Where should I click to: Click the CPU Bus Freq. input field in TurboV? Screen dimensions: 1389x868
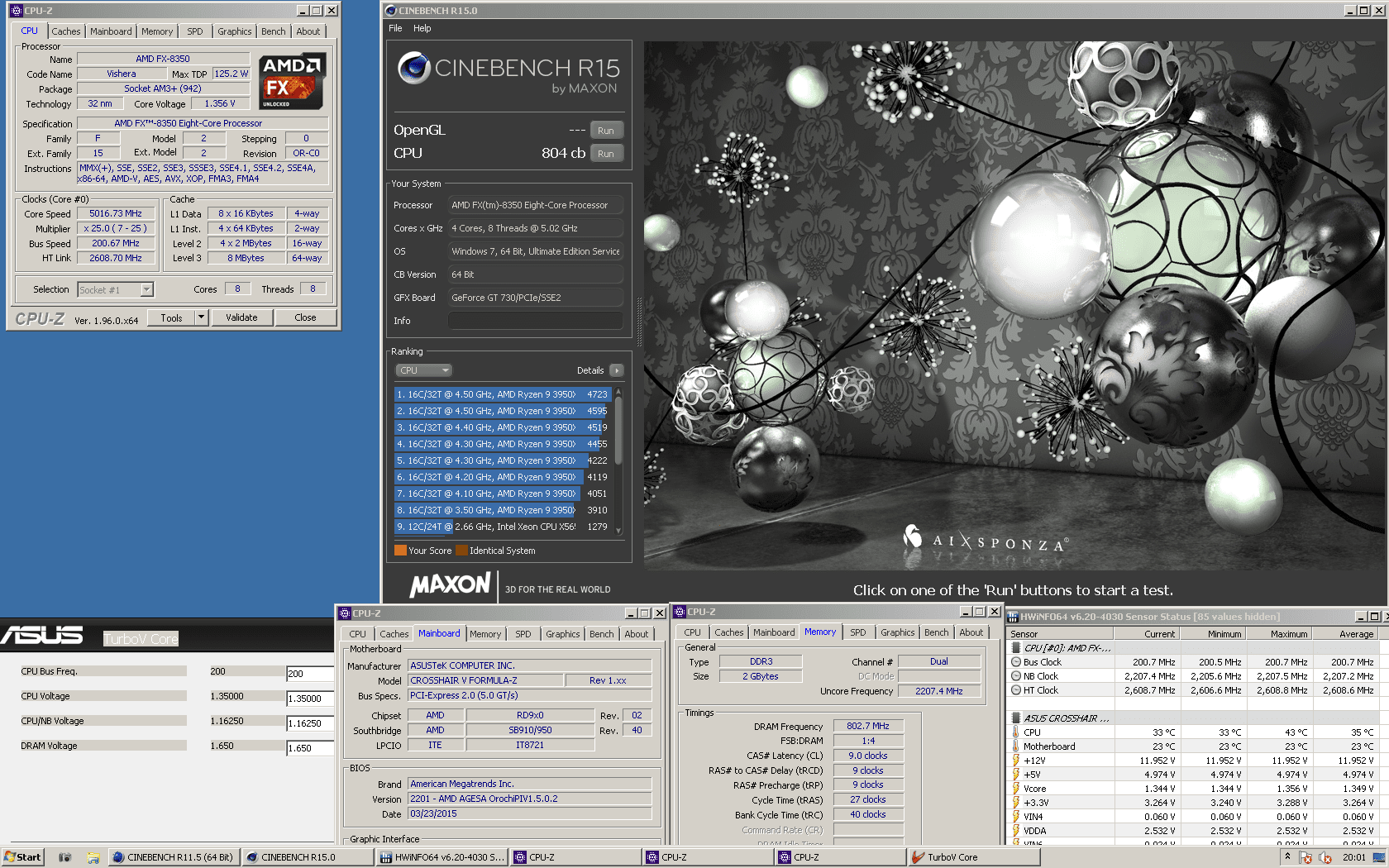[310, 674]
